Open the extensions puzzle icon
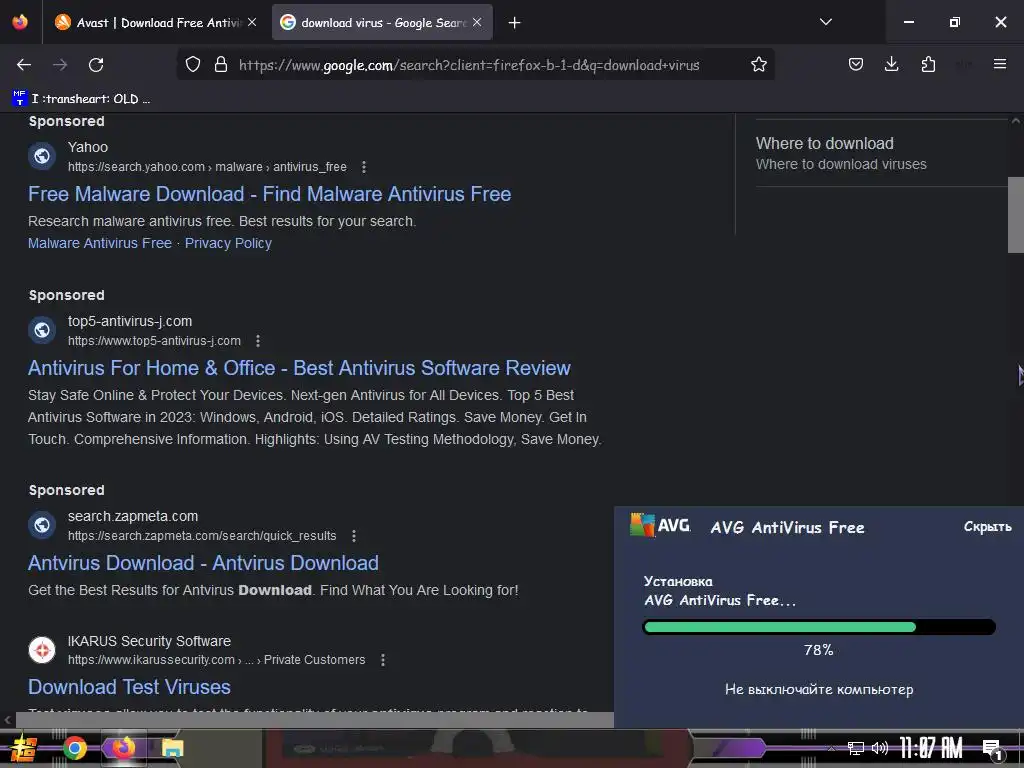The image size is (1024, 768). click(928, 64)
